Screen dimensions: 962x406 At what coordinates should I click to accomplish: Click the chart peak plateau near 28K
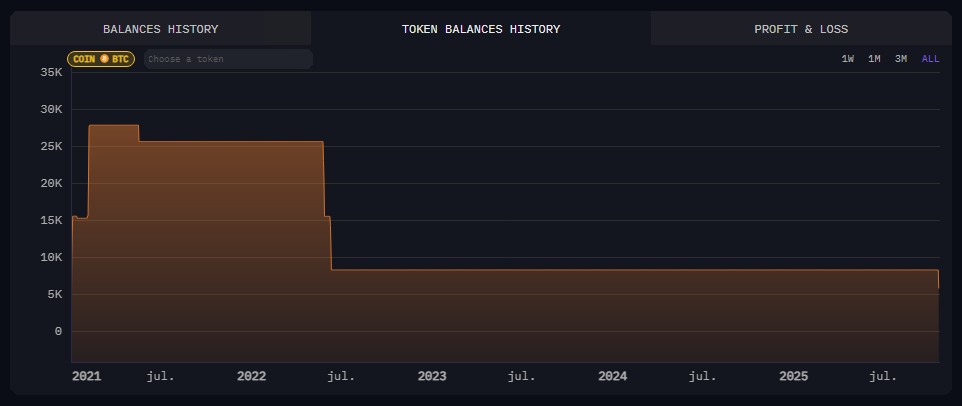[113, 126]
